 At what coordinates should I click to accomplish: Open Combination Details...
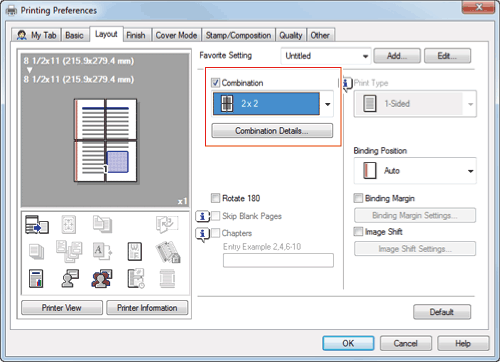pyautogui.click(x=272, y=131)
